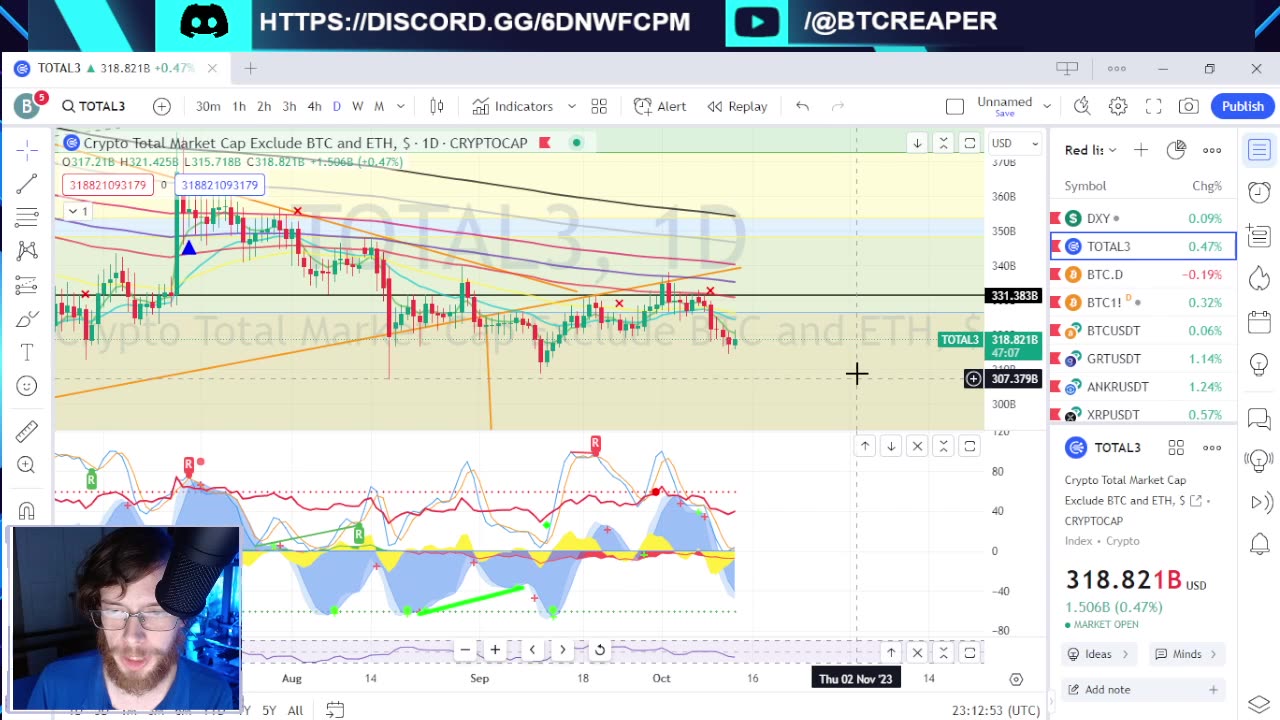
Task: Open watchlist more options menu
Action: [1212, 150]
